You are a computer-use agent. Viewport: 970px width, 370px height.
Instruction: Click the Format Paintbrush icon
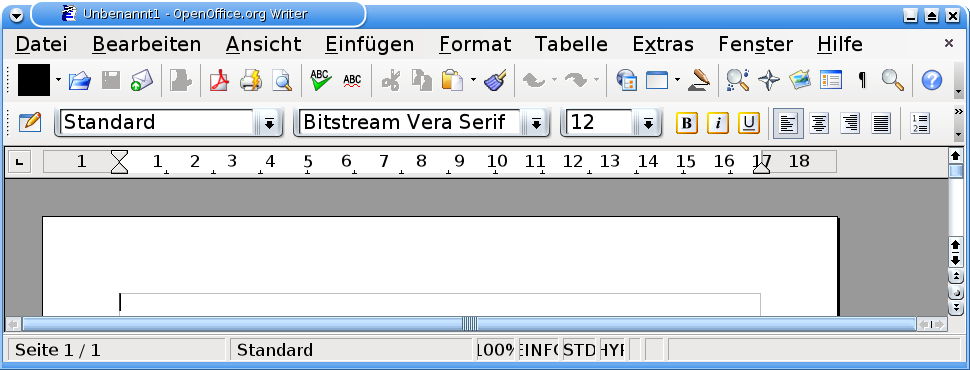point(496,80)
